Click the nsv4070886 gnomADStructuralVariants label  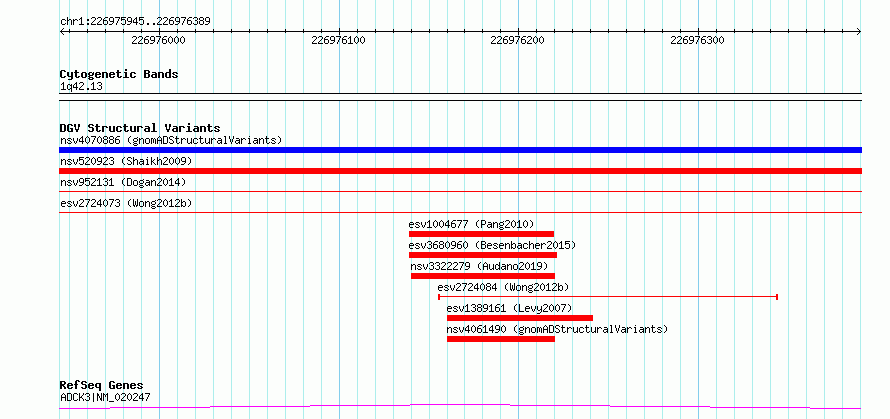171,140
